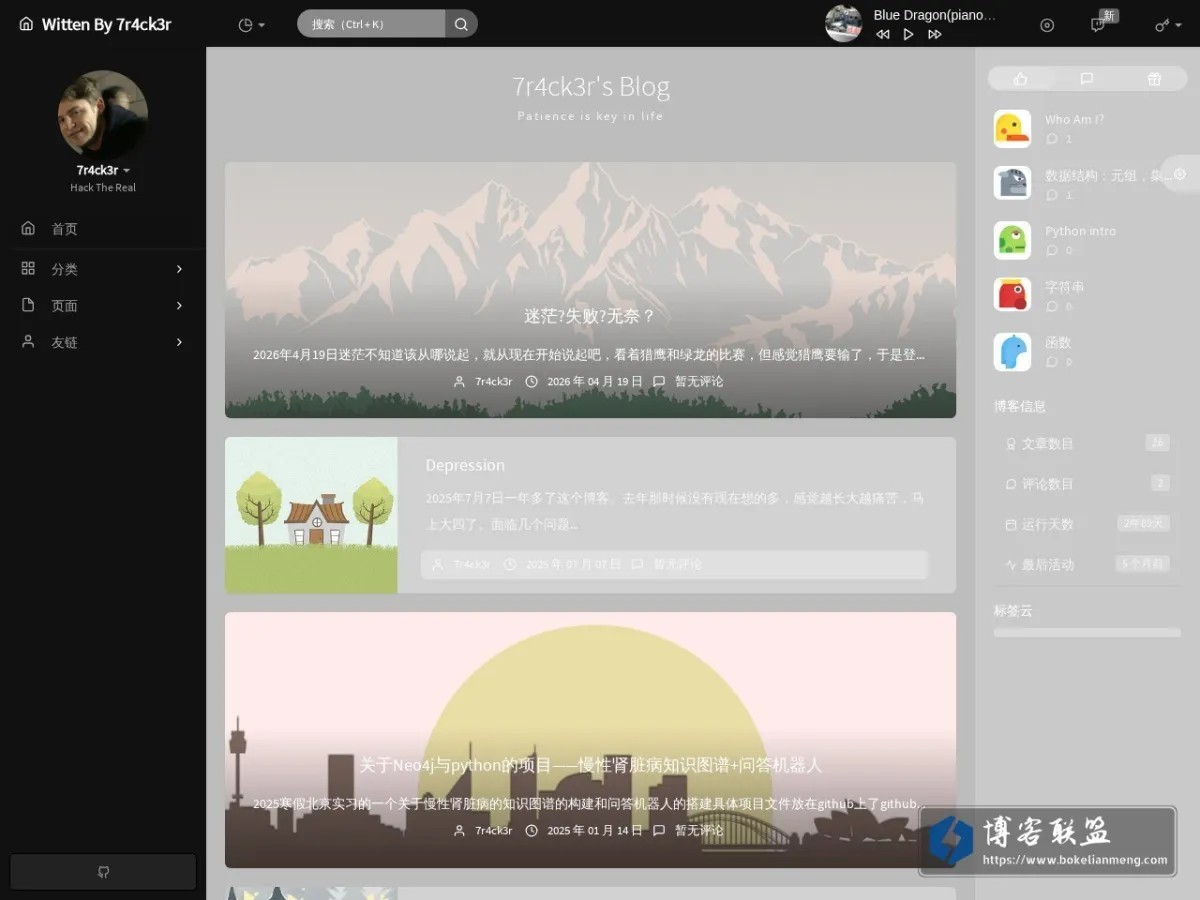This screenshot has width=1200, height=900.
Task: Click the circular target icon in the top bar
Action: (x=1047, y=25)
